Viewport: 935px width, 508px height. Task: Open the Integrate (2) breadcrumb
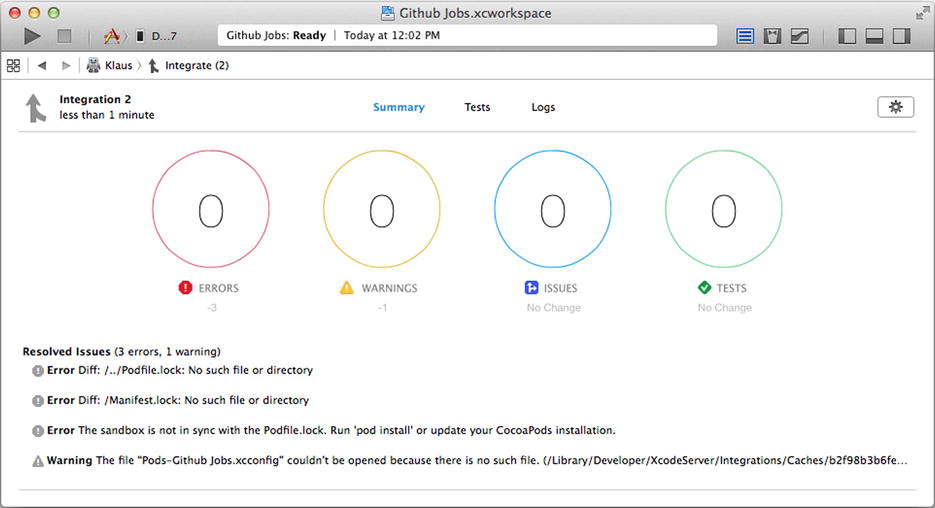[188, 66]
